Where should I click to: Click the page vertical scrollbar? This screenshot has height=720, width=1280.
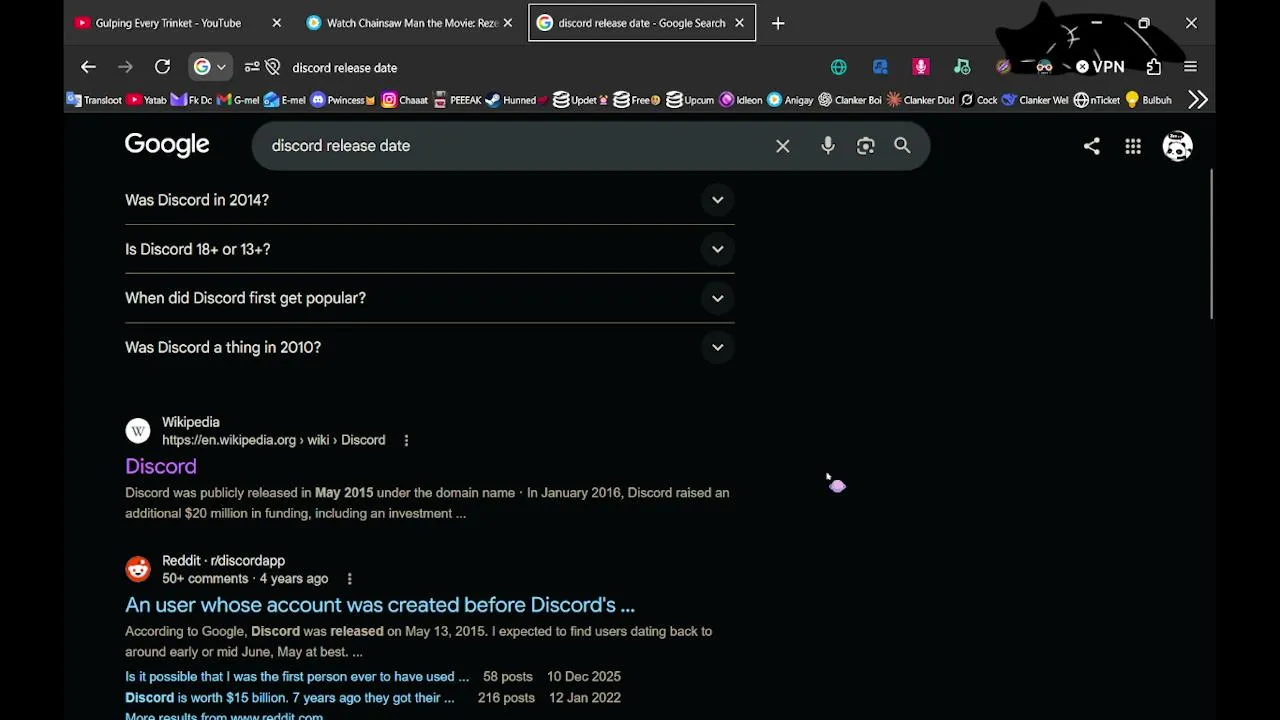1212,245
